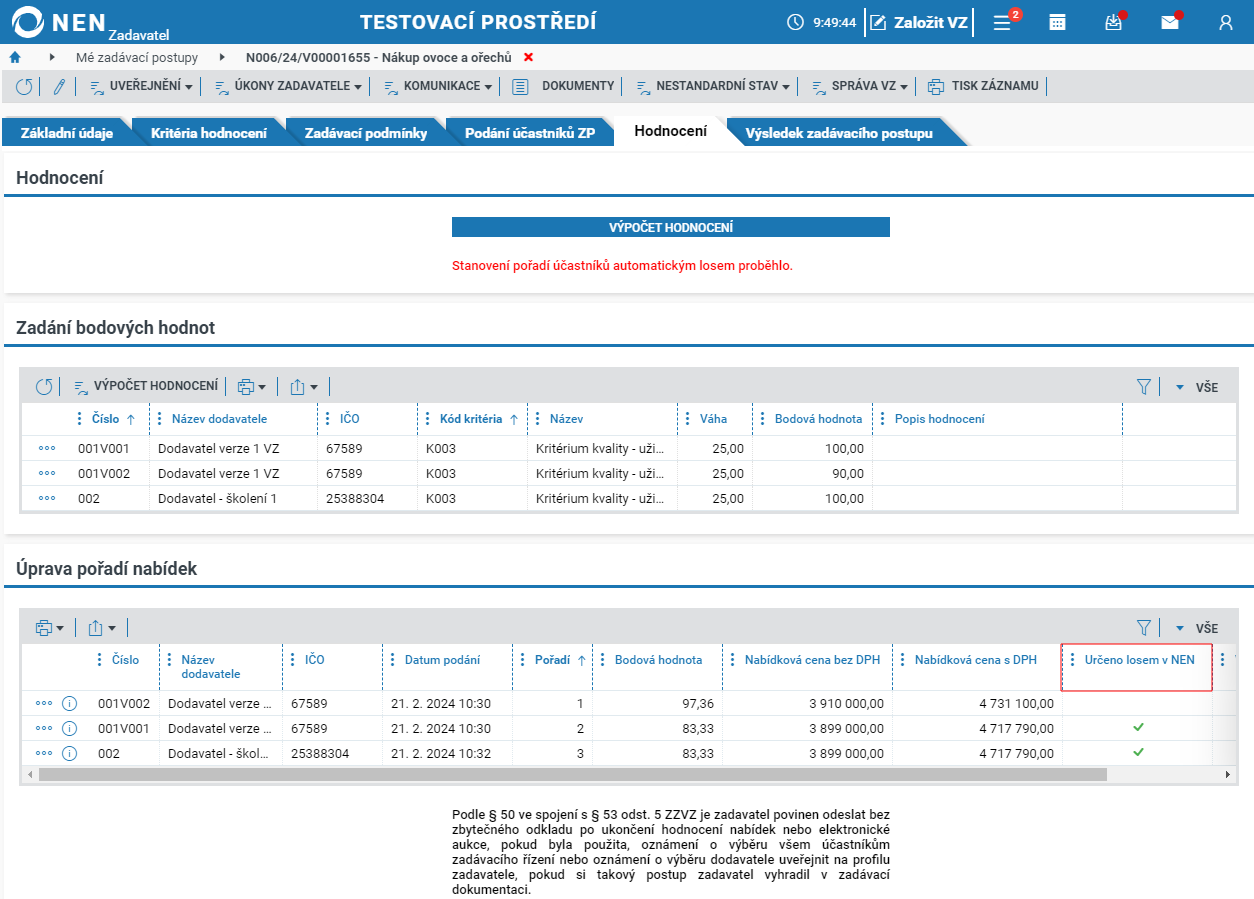Image resolution: width=1254 pixels, height=899 pixels.
Task: Open the UVEŘEJNĚNÍ dropdown menu
Action: point(141,87)
